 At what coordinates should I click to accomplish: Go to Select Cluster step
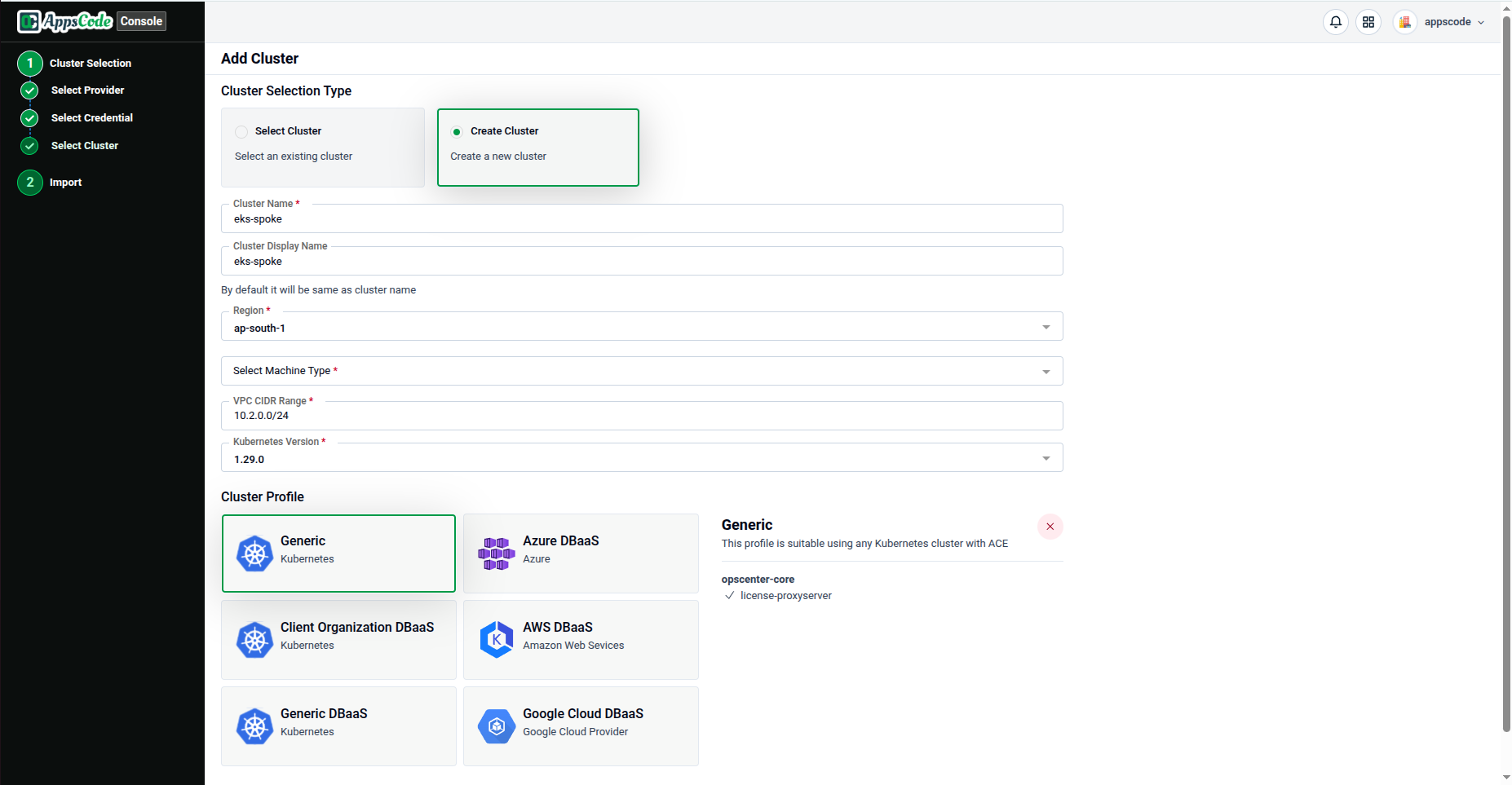[x=85, y=146]
